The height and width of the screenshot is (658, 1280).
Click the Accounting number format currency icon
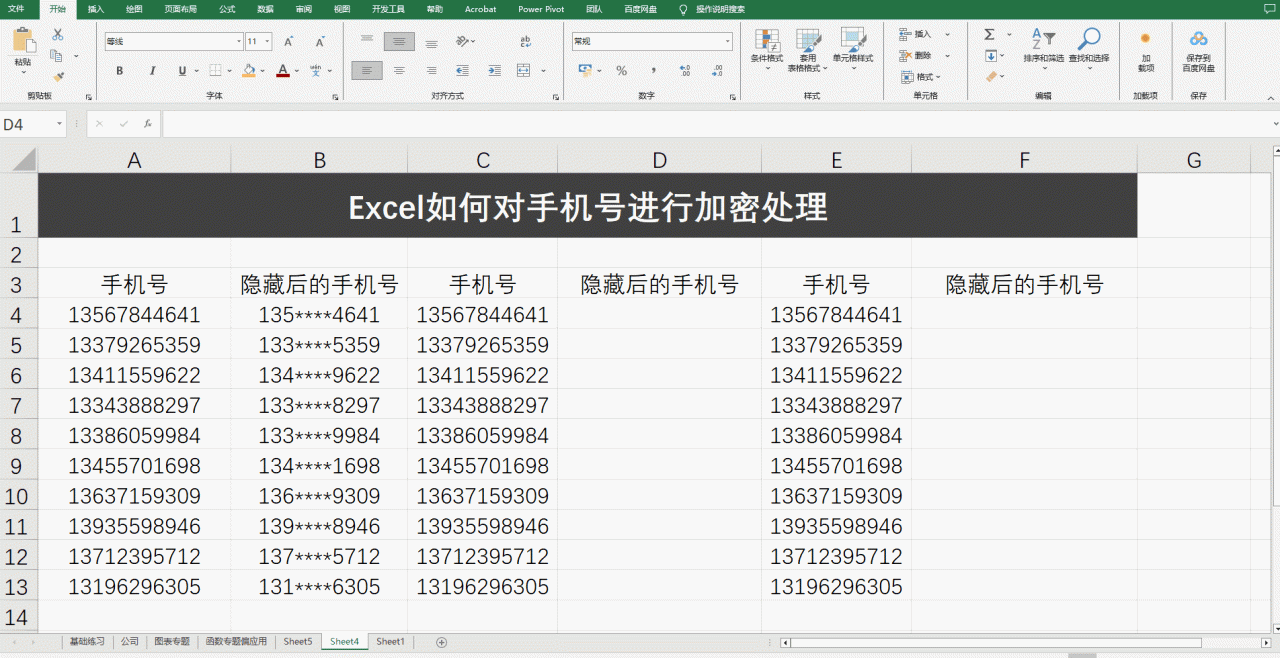click(x=586, y=71)
